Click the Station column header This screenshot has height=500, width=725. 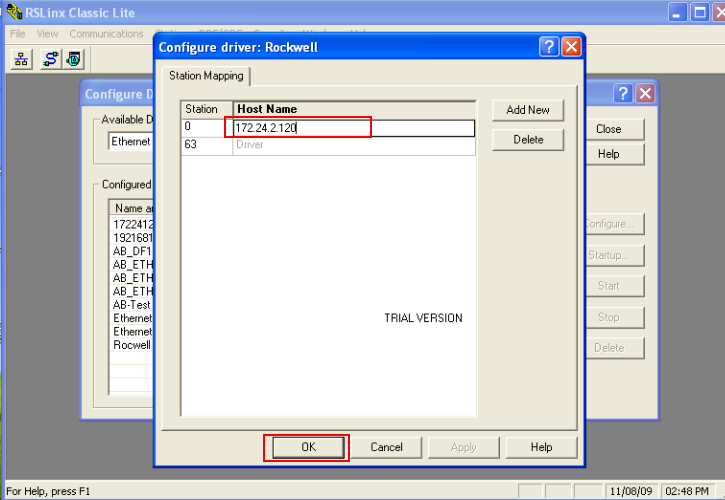click(207, 109)
